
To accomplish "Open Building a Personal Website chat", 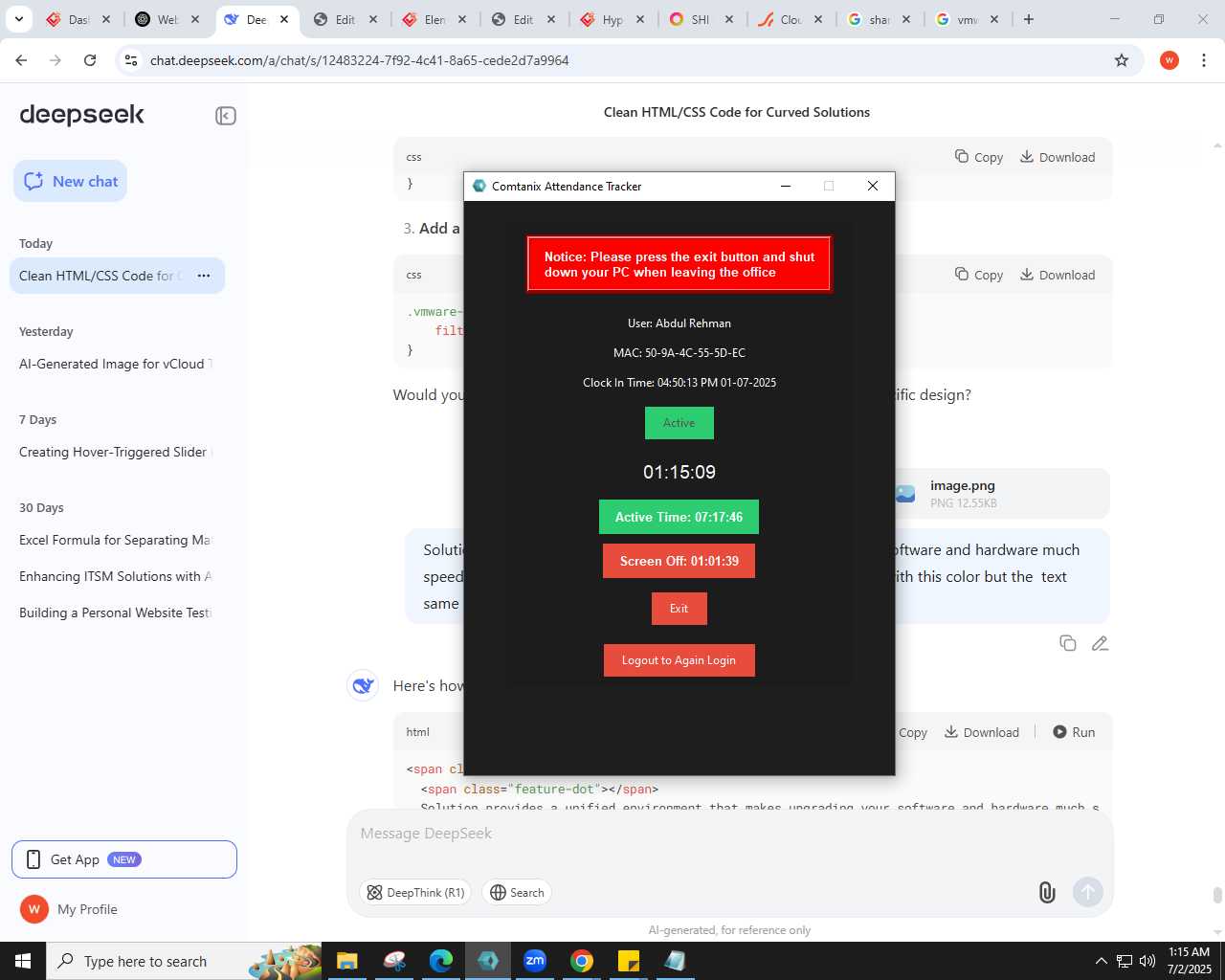I will point(116,612).
